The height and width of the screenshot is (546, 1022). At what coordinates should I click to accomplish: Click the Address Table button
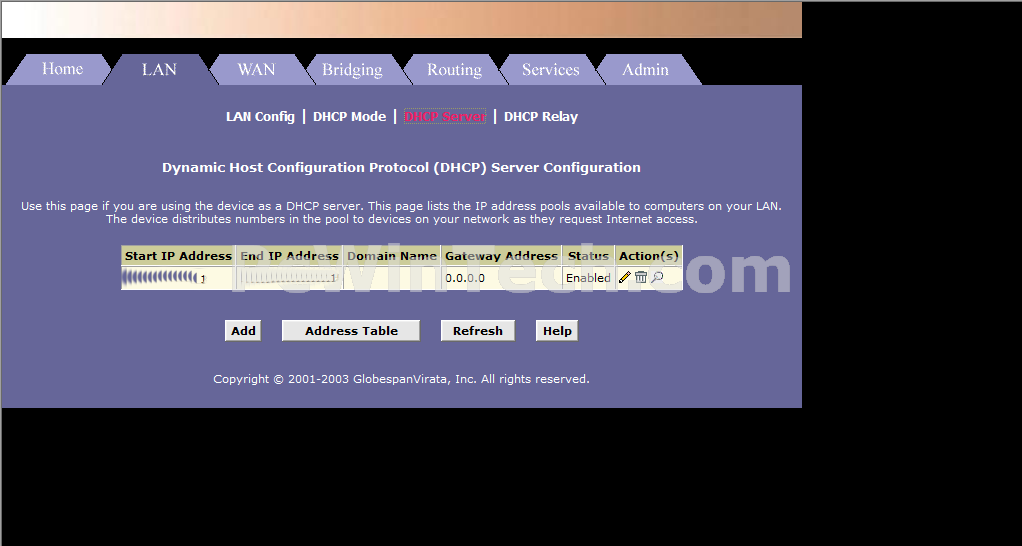[351, 331]
